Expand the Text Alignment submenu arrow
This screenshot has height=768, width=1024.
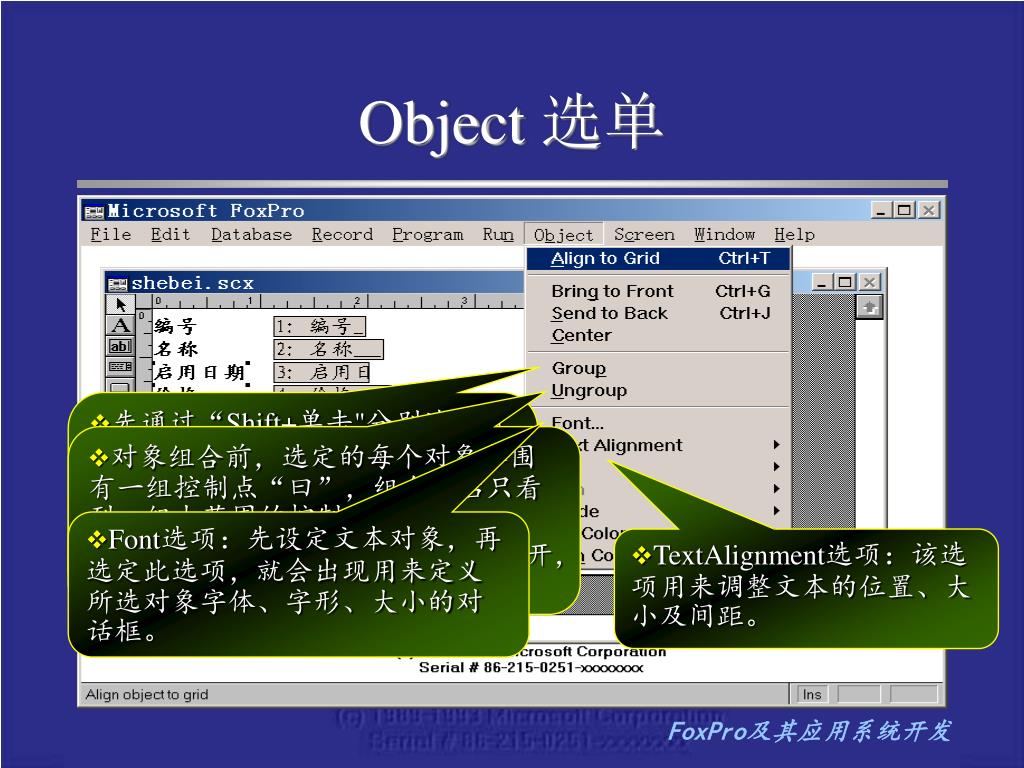pos(776,445)
